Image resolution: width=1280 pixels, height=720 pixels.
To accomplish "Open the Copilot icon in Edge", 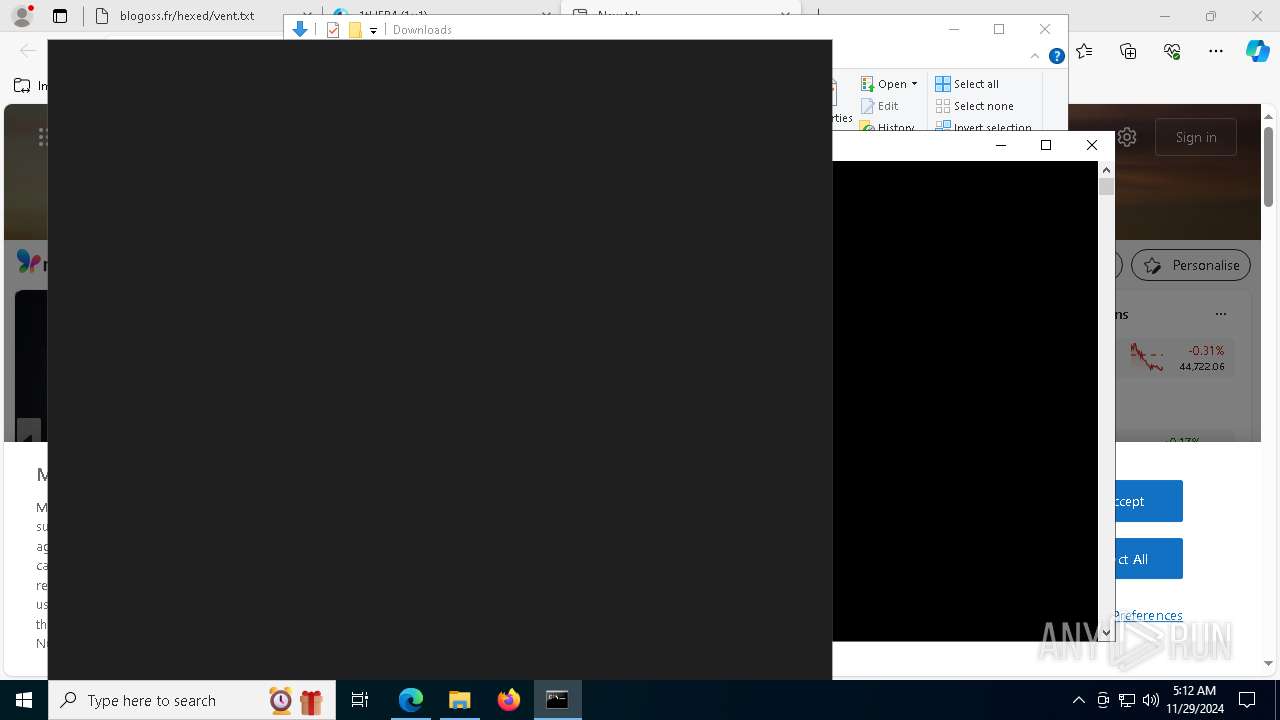I will [x=1257, y=51].
